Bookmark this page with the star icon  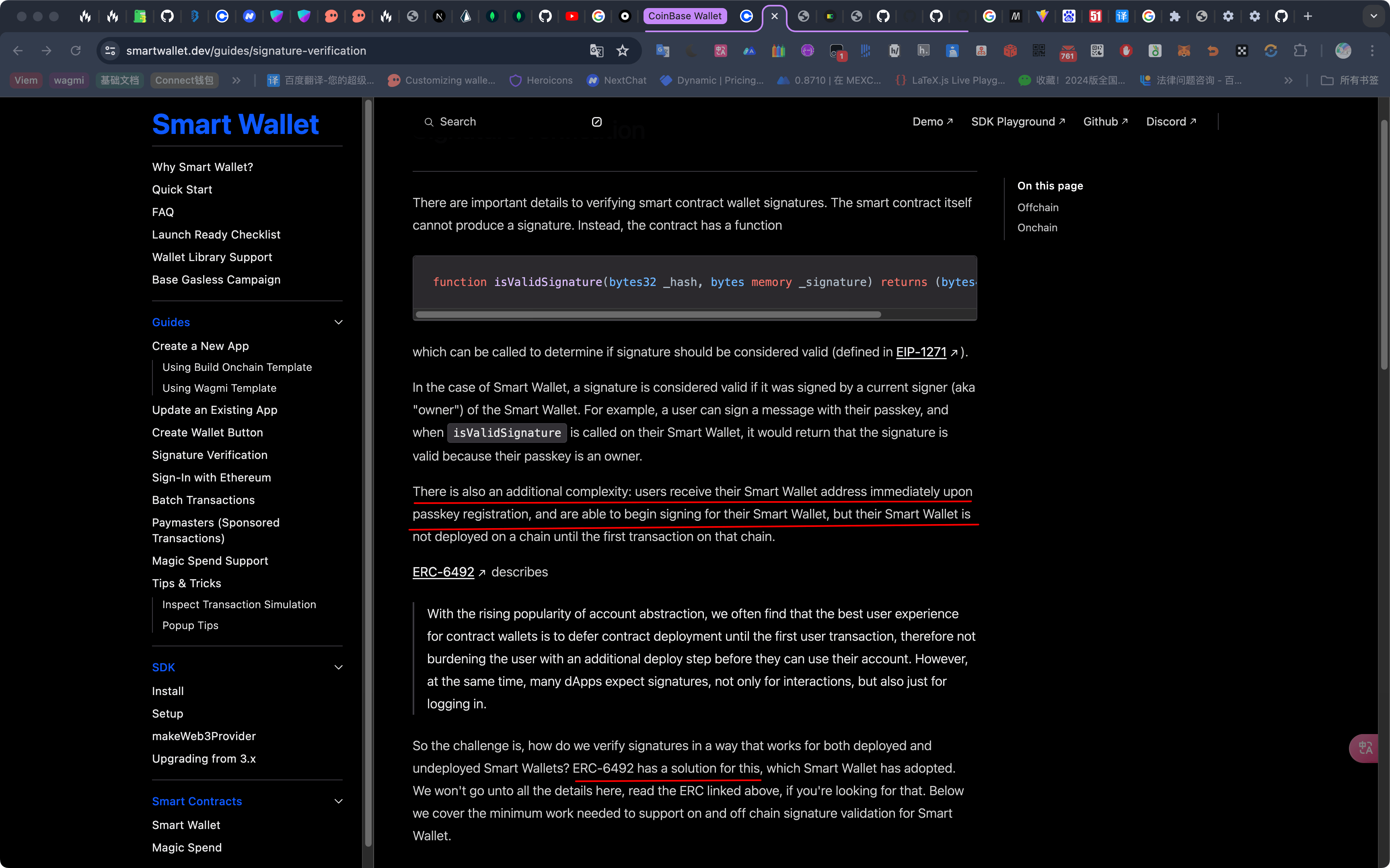tap(623, 51)
